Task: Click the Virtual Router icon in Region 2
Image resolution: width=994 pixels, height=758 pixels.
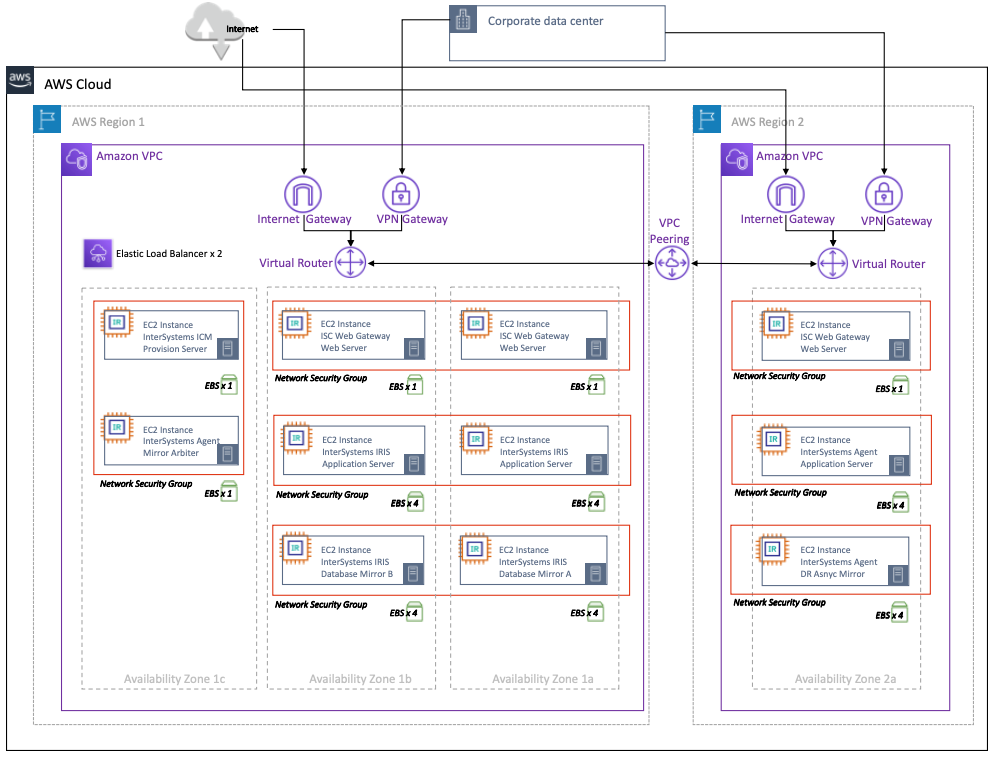Action: [x=832, y=263]
